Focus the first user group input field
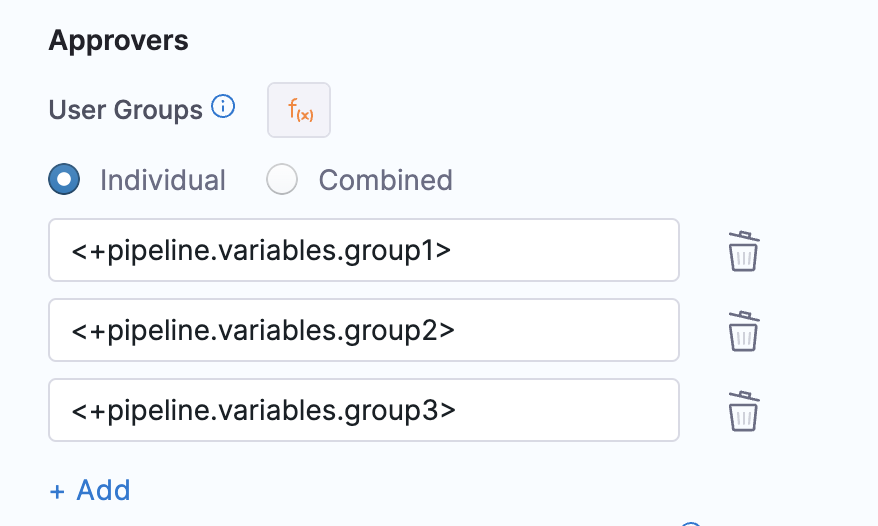Viewport: 878px width, 526px height. 560,250
